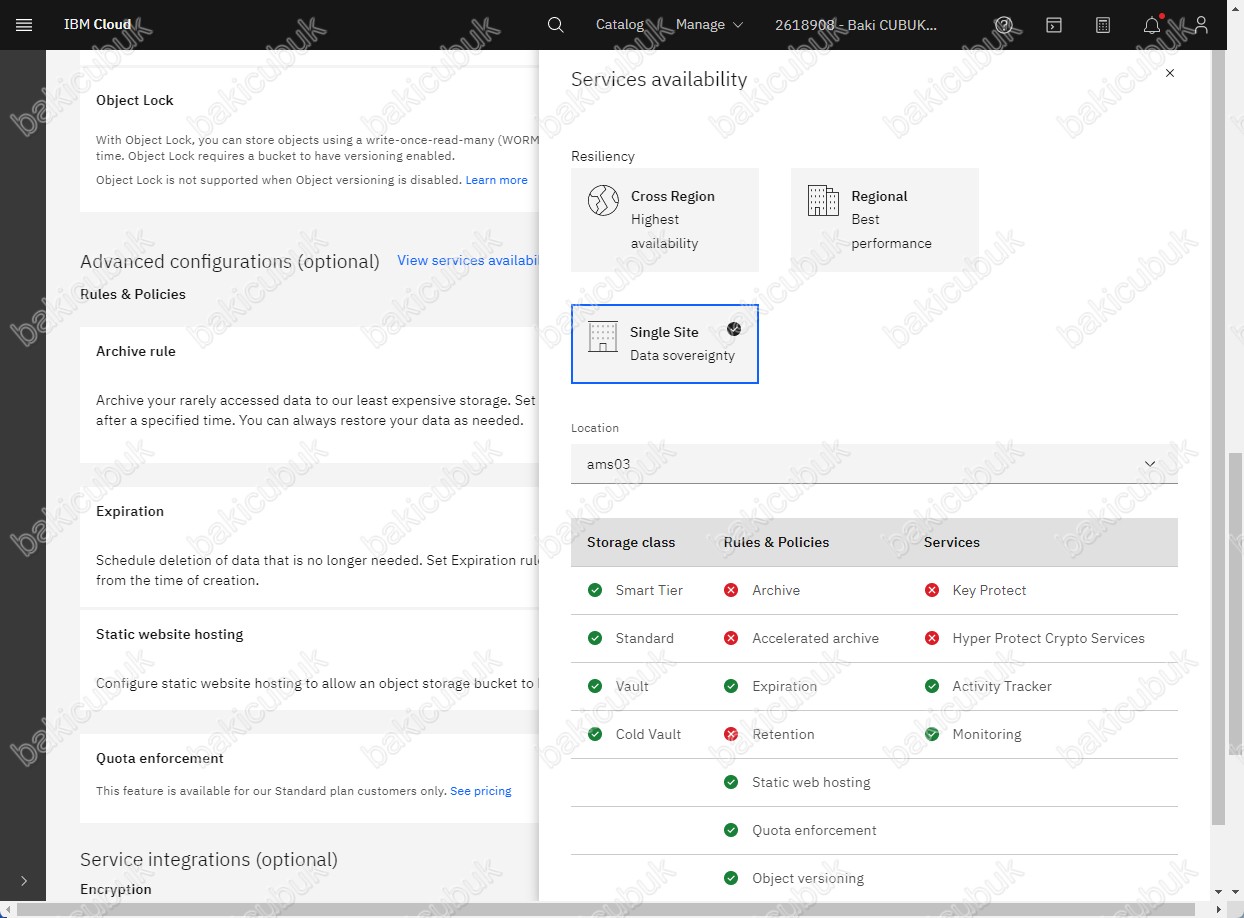The width and height of the screenshot is (1244, 918).
Task: Click green check icon beside Standard
Action: tap(595, 638)
